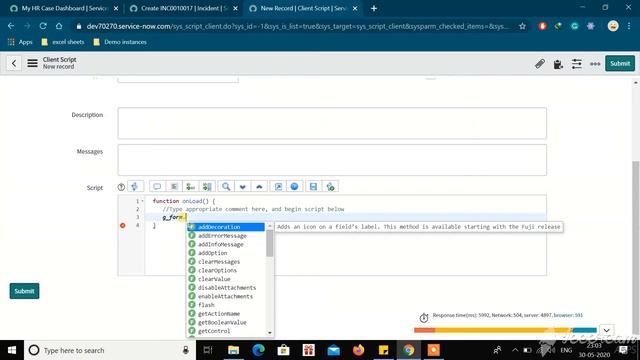Viewport: 640px width, 360px height.
Task: Expand the response time chevron
Action: 607,330
